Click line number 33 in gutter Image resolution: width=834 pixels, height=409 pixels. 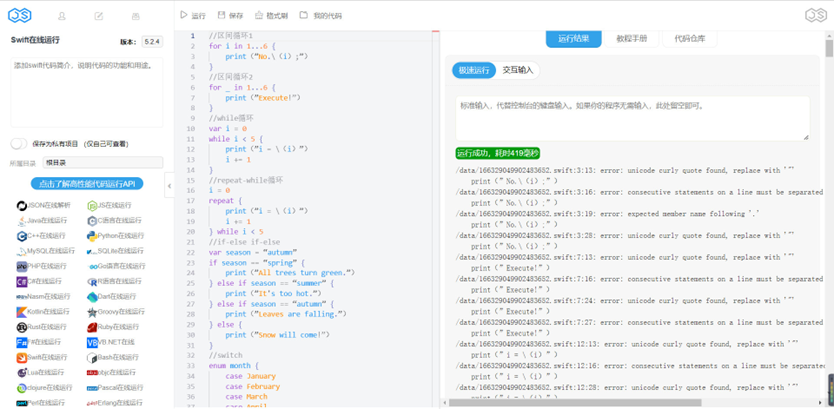[x=192, y=366]
